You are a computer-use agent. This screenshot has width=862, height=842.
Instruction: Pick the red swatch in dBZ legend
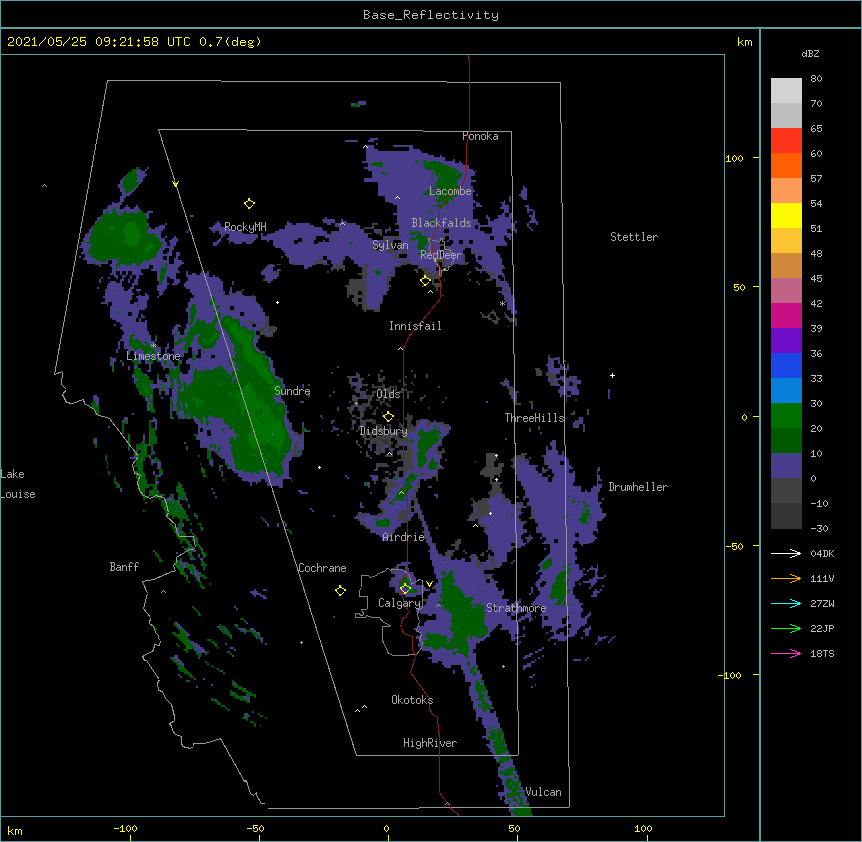click(x=786, y=141)
